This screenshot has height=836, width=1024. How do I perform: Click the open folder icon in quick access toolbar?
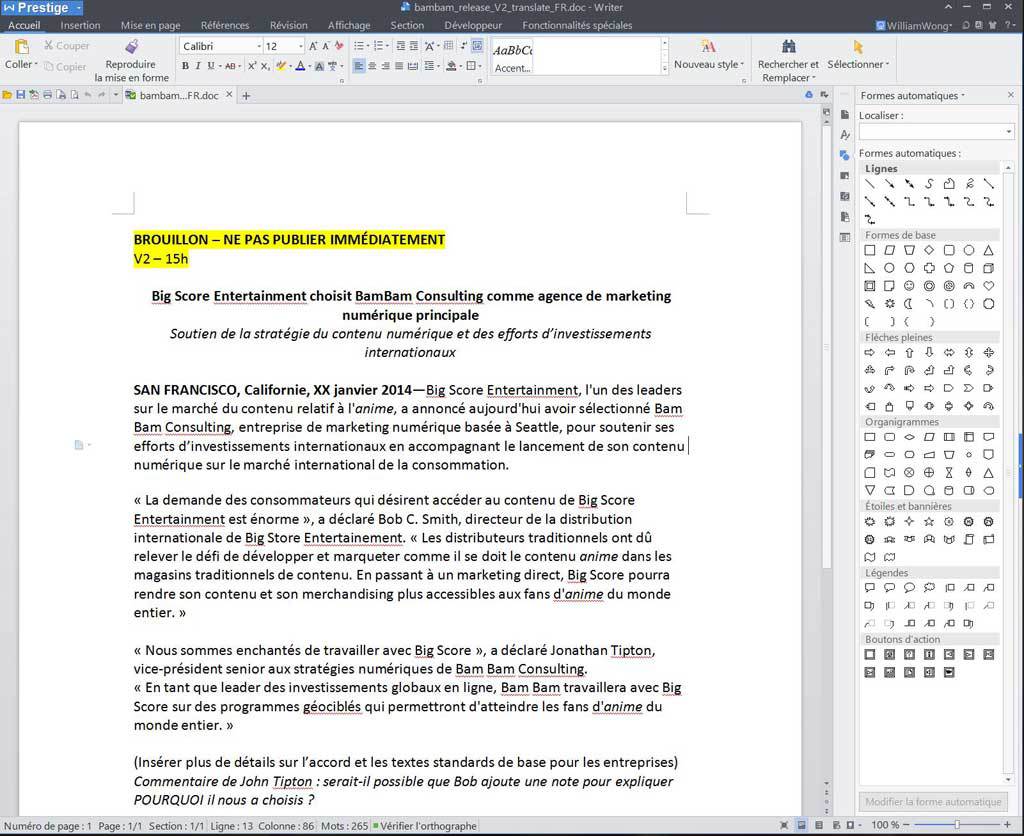pyautogui.click(x=7, y=95)
